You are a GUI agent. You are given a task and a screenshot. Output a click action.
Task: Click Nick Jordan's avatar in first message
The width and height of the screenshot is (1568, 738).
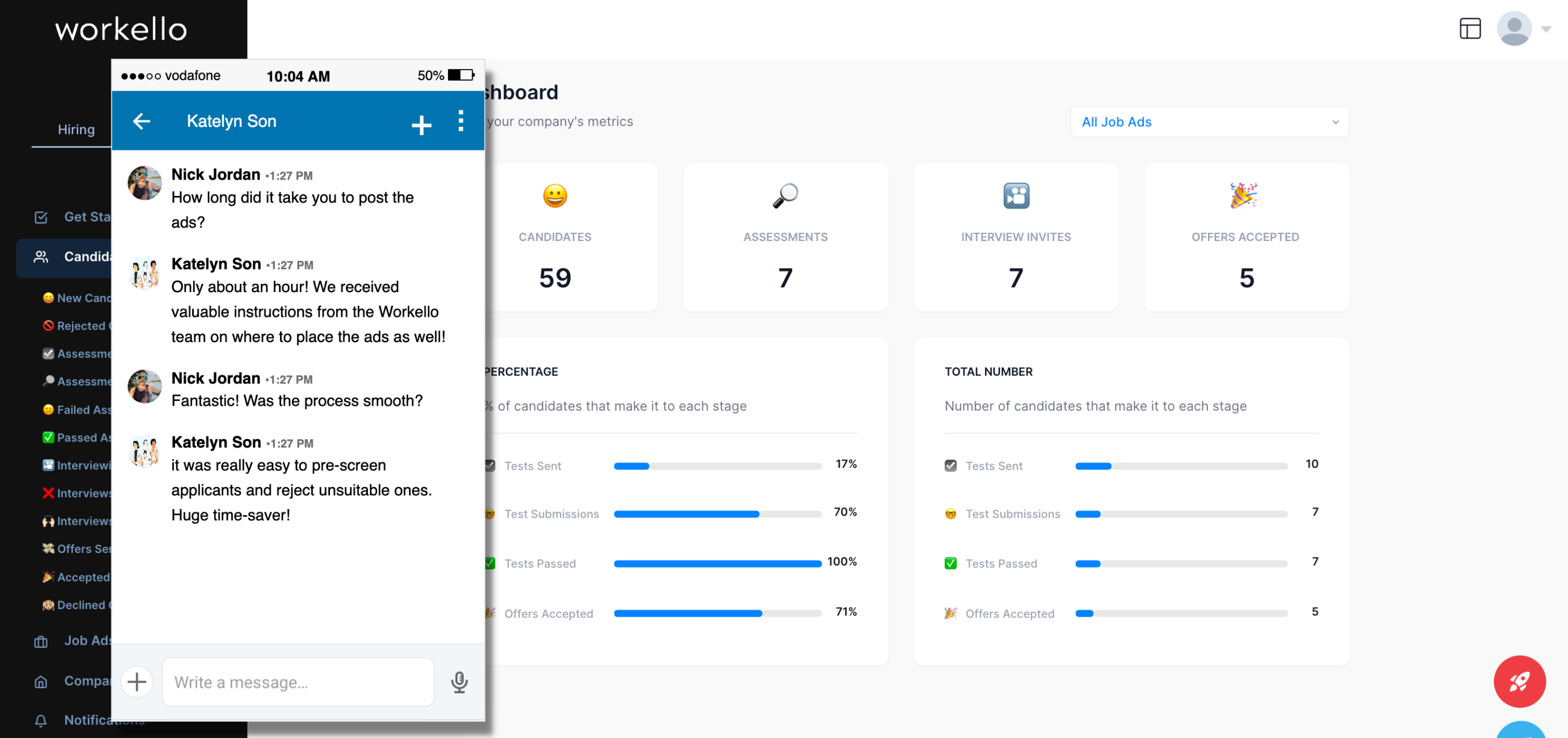click(x=145, y=183)
